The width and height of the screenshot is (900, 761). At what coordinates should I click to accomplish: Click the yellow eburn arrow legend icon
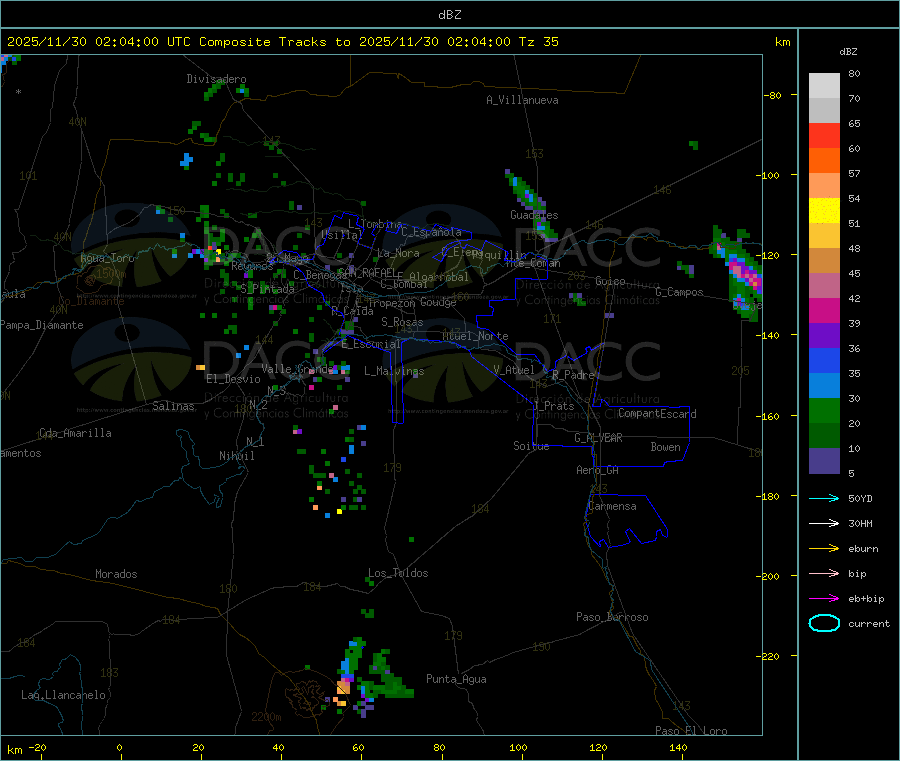point(824,549)
